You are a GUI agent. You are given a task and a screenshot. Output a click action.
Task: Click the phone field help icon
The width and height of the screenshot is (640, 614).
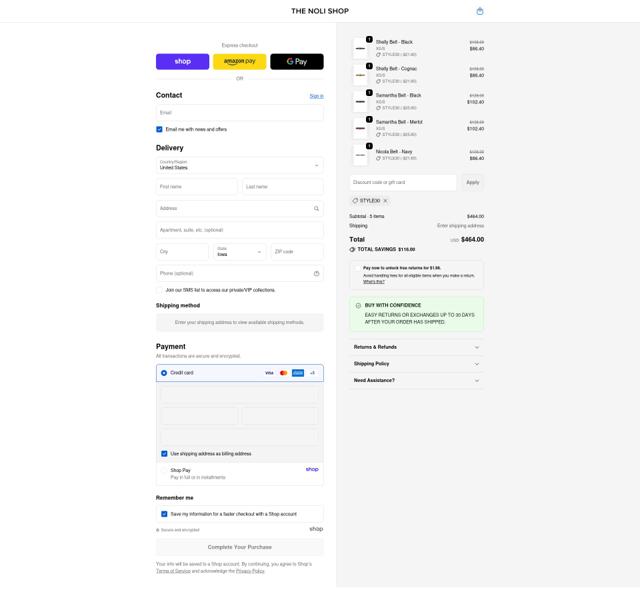click(316, 273)
